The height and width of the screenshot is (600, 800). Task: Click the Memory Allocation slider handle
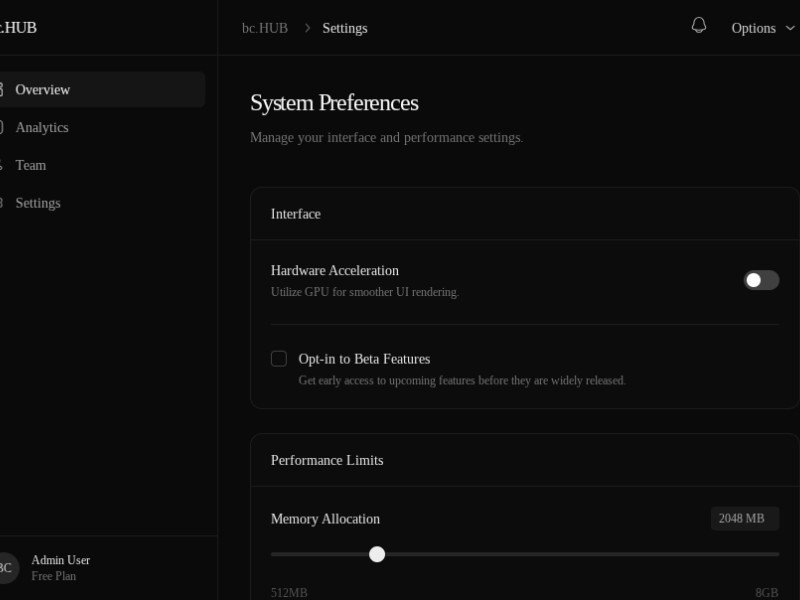coord(377,554)
